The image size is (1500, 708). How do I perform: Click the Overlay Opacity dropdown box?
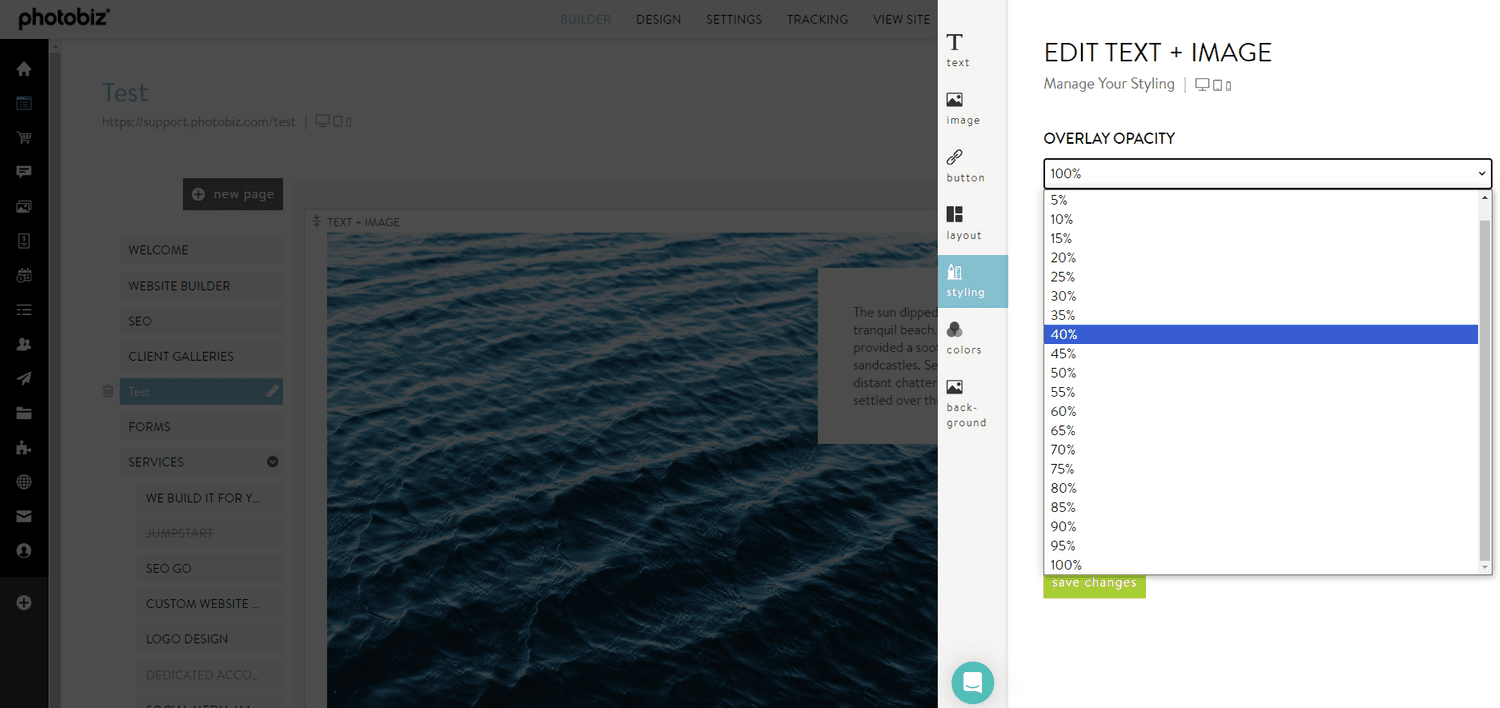coord(1267,174)
